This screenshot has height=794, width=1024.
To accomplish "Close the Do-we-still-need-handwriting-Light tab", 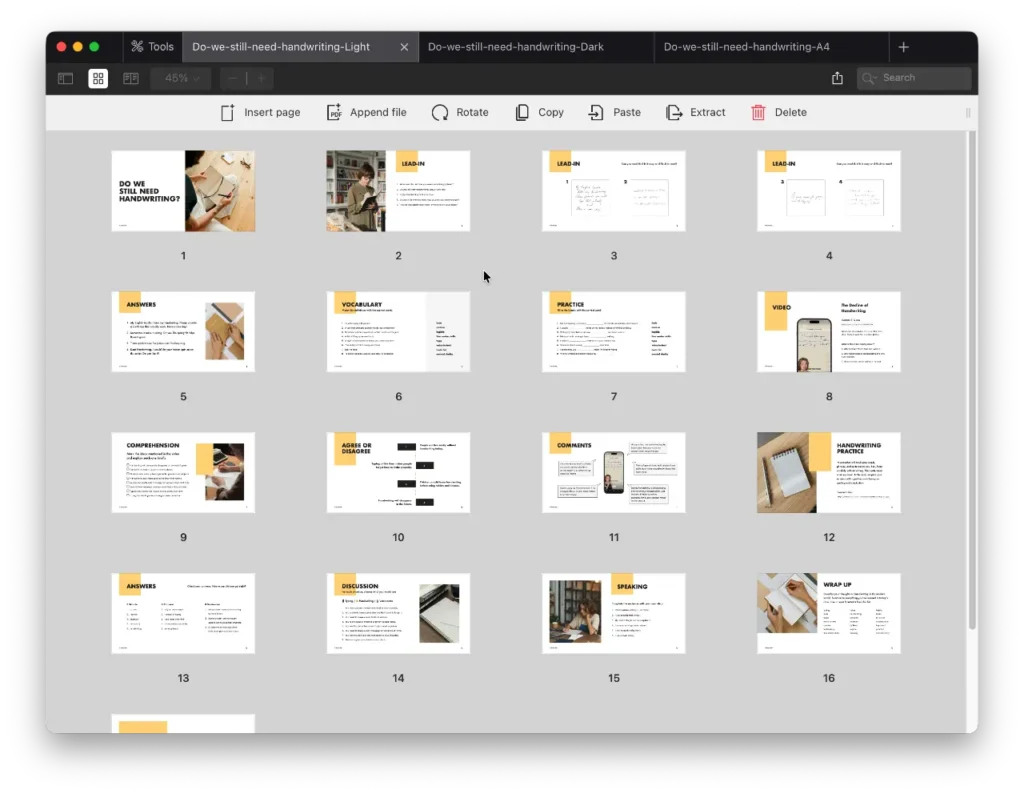I will (404, 47).
